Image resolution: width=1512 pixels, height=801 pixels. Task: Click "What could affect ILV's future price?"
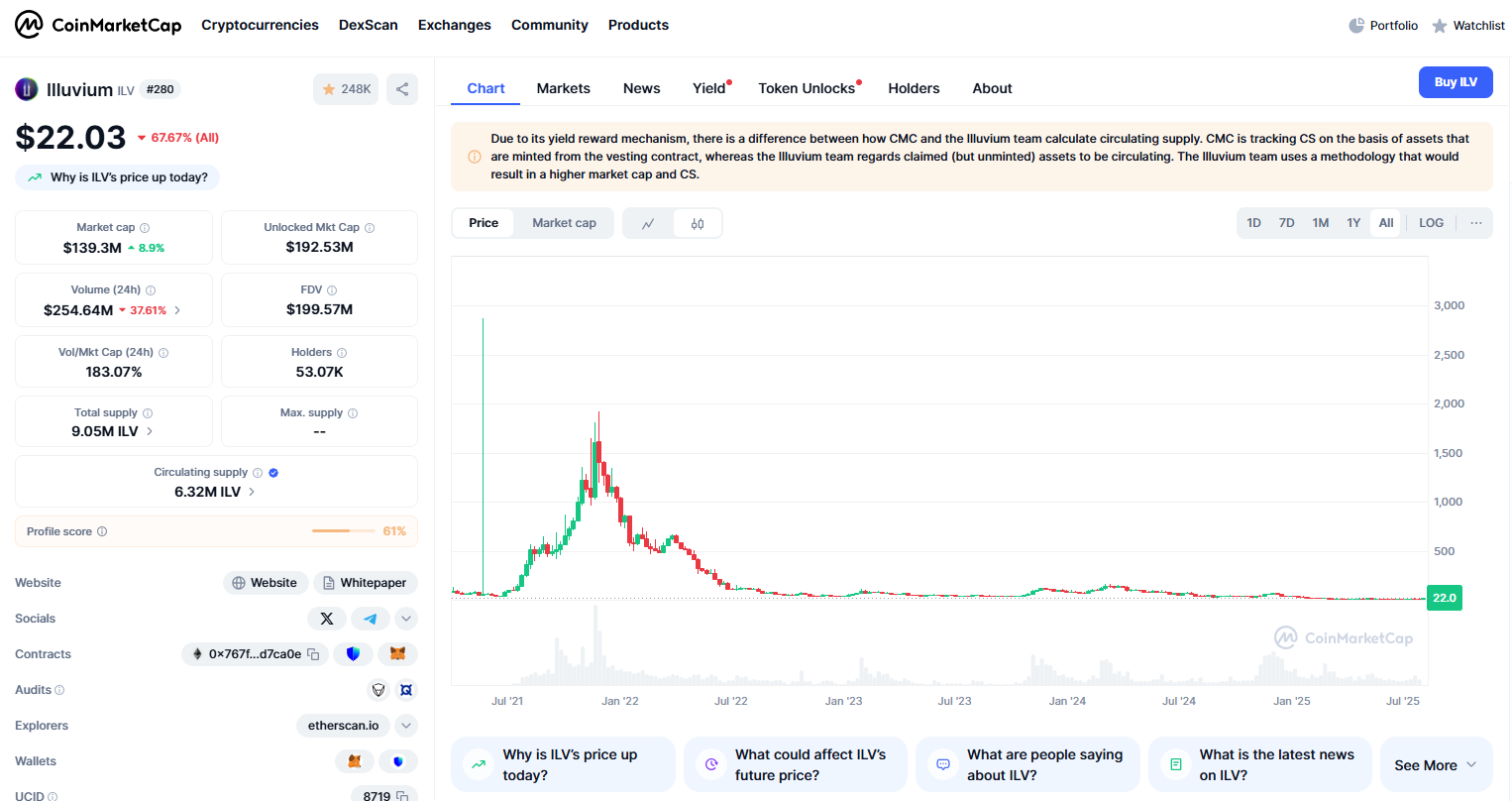(796, 765)
